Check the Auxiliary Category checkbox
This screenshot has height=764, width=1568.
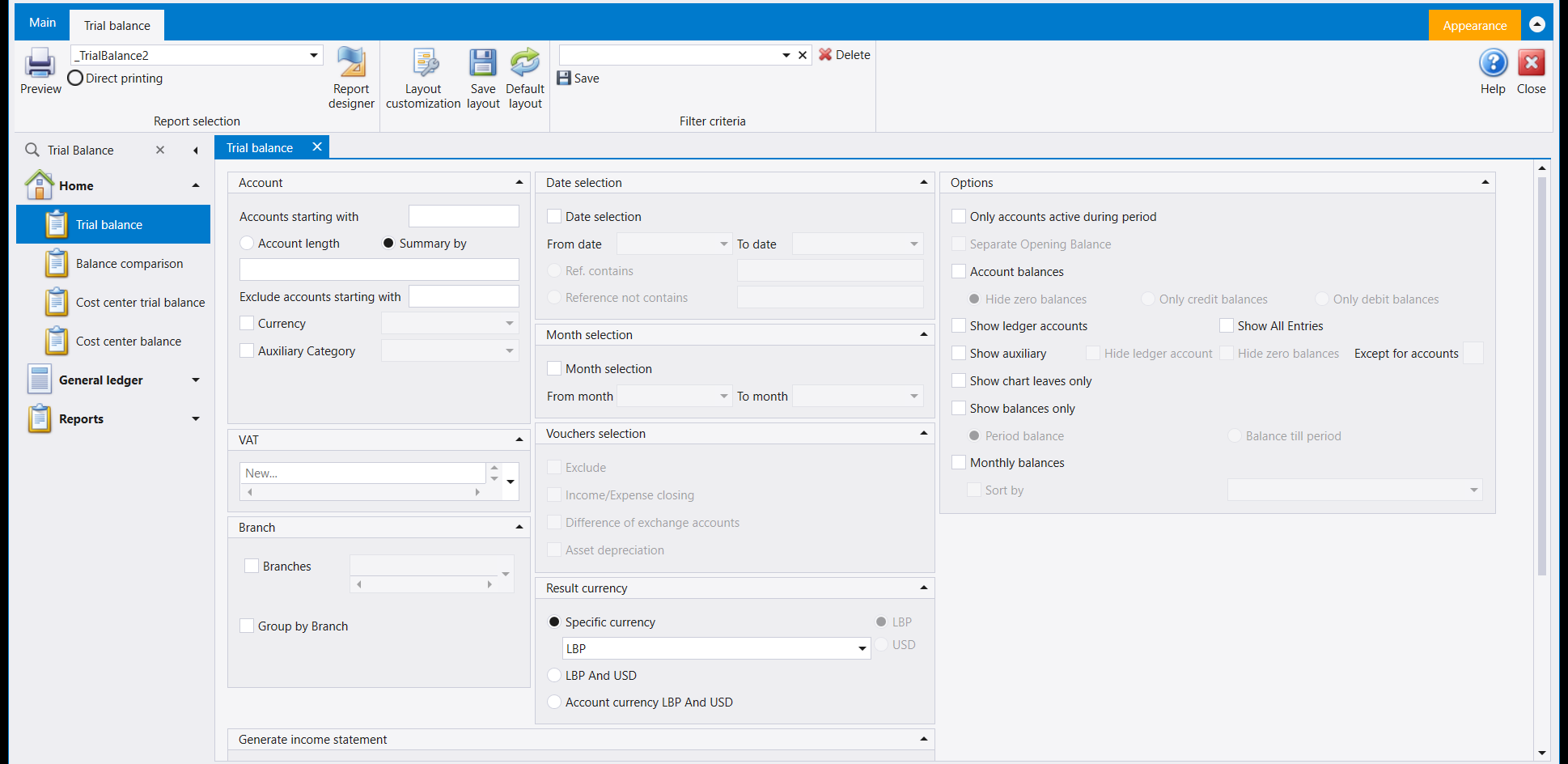(248, 350)
